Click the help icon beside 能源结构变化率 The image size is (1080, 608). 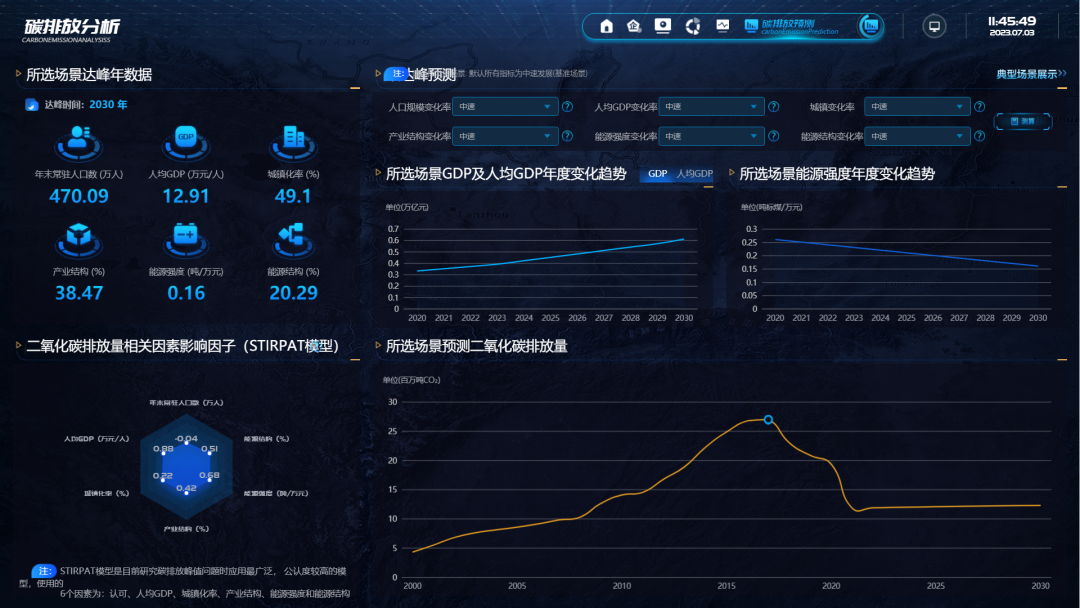[x=979, y=137]
